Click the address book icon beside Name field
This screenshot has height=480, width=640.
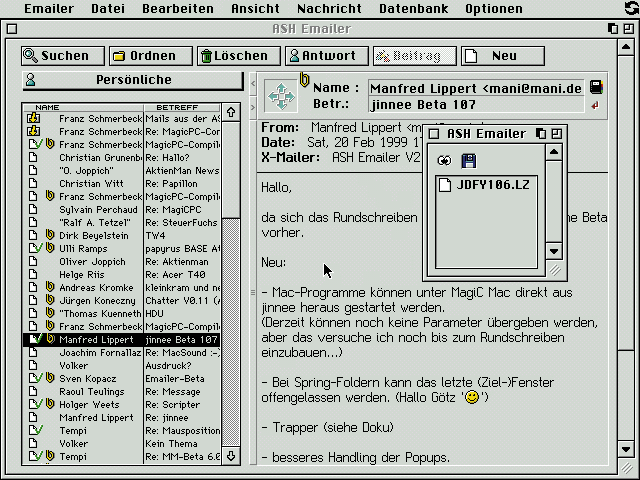click(x=596, y=88)
